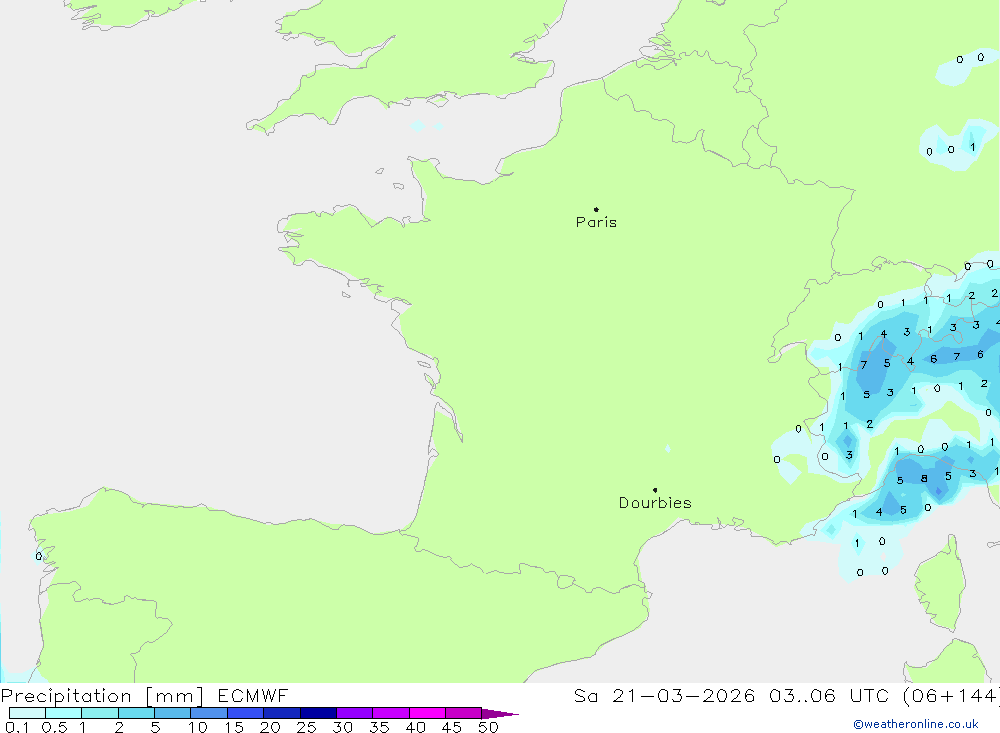Image resolution: width=1000 pixels, height=733 pixels.
Task: Pick the 30–35 mm legend color swatch
Action: (355, 713)
